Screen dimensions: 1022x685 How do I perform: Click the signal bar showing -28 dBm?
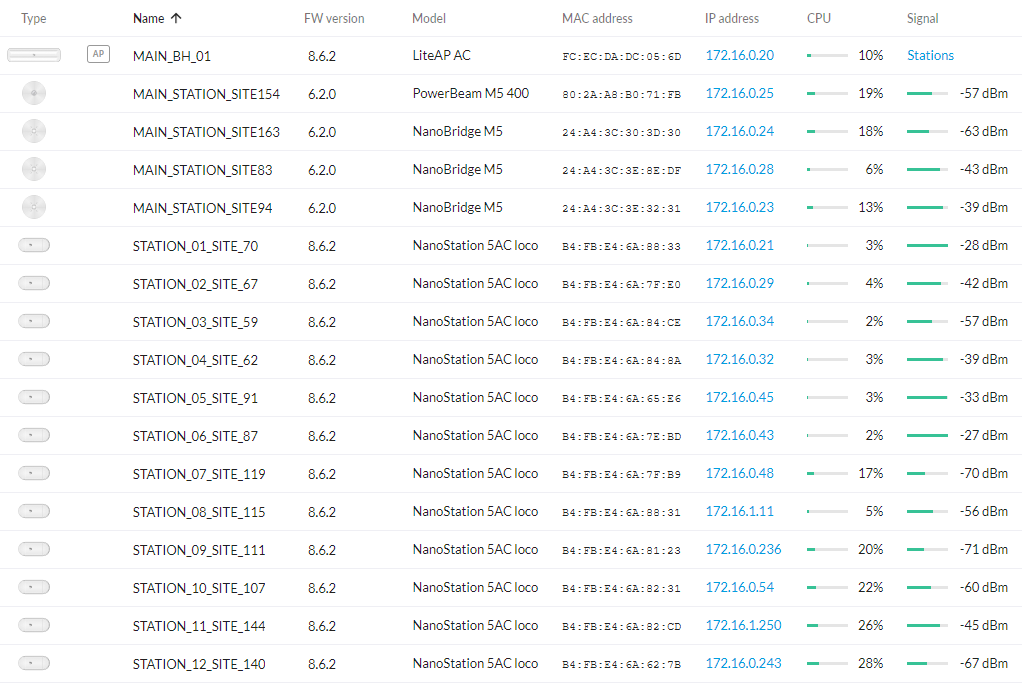(x=927, y=246)
